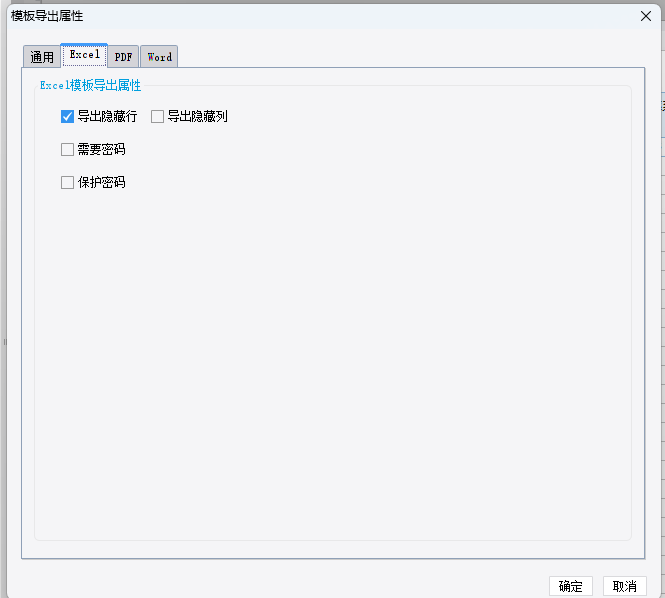Open the Word export tab

click(x=159, y=56)
